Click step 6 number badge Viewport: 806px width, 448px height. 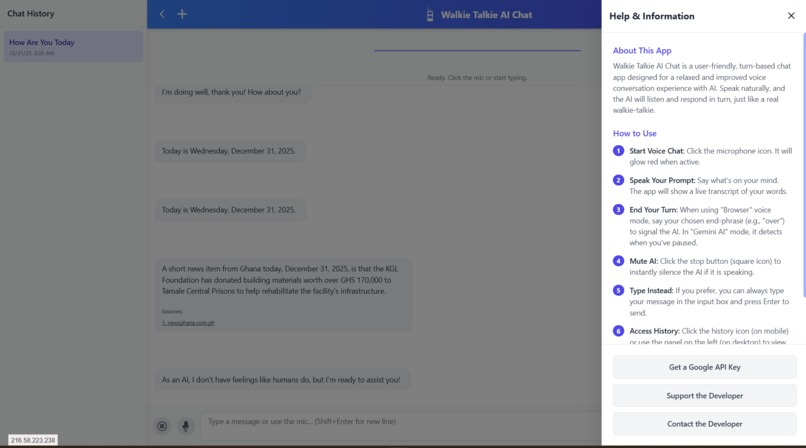(618, 331)
